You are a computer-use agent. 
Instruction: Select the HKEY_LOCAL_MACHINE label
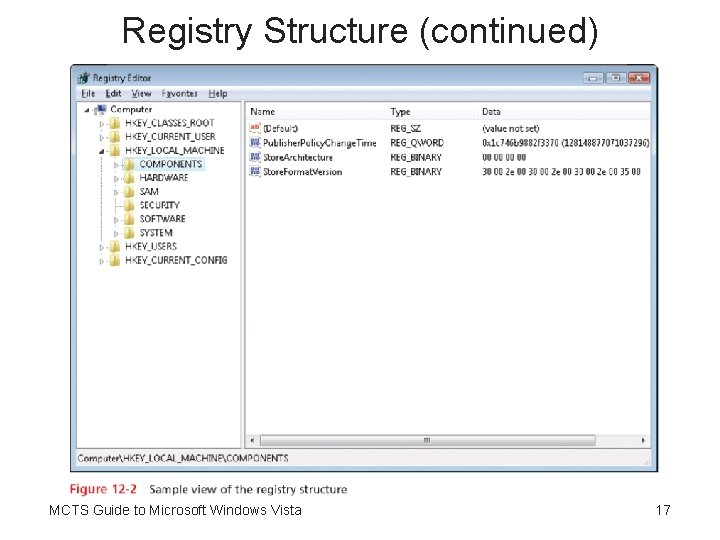(174, 151)
